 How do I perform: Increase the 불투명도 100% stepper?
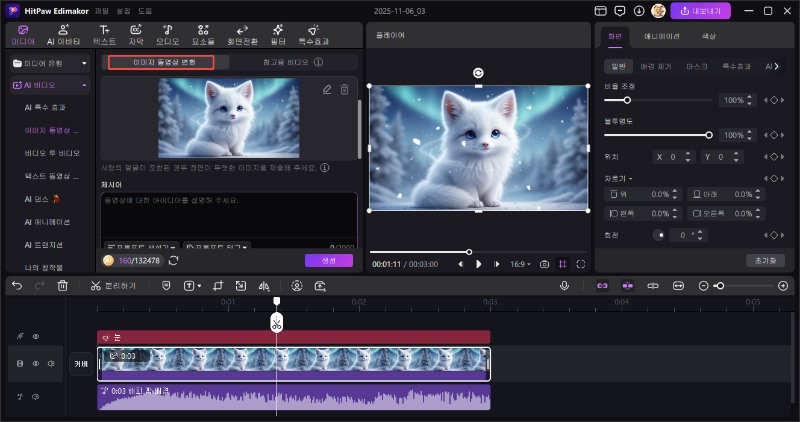coord(749,132)
